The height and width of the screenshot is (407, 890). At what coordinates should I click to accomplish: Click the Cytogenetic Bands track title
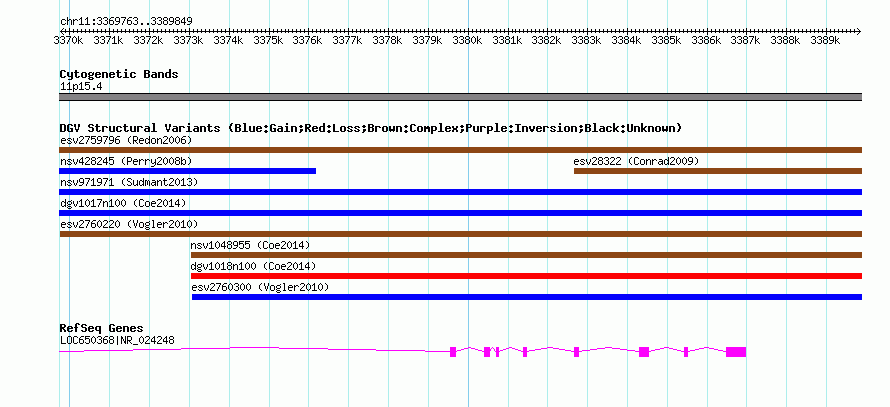119,74
